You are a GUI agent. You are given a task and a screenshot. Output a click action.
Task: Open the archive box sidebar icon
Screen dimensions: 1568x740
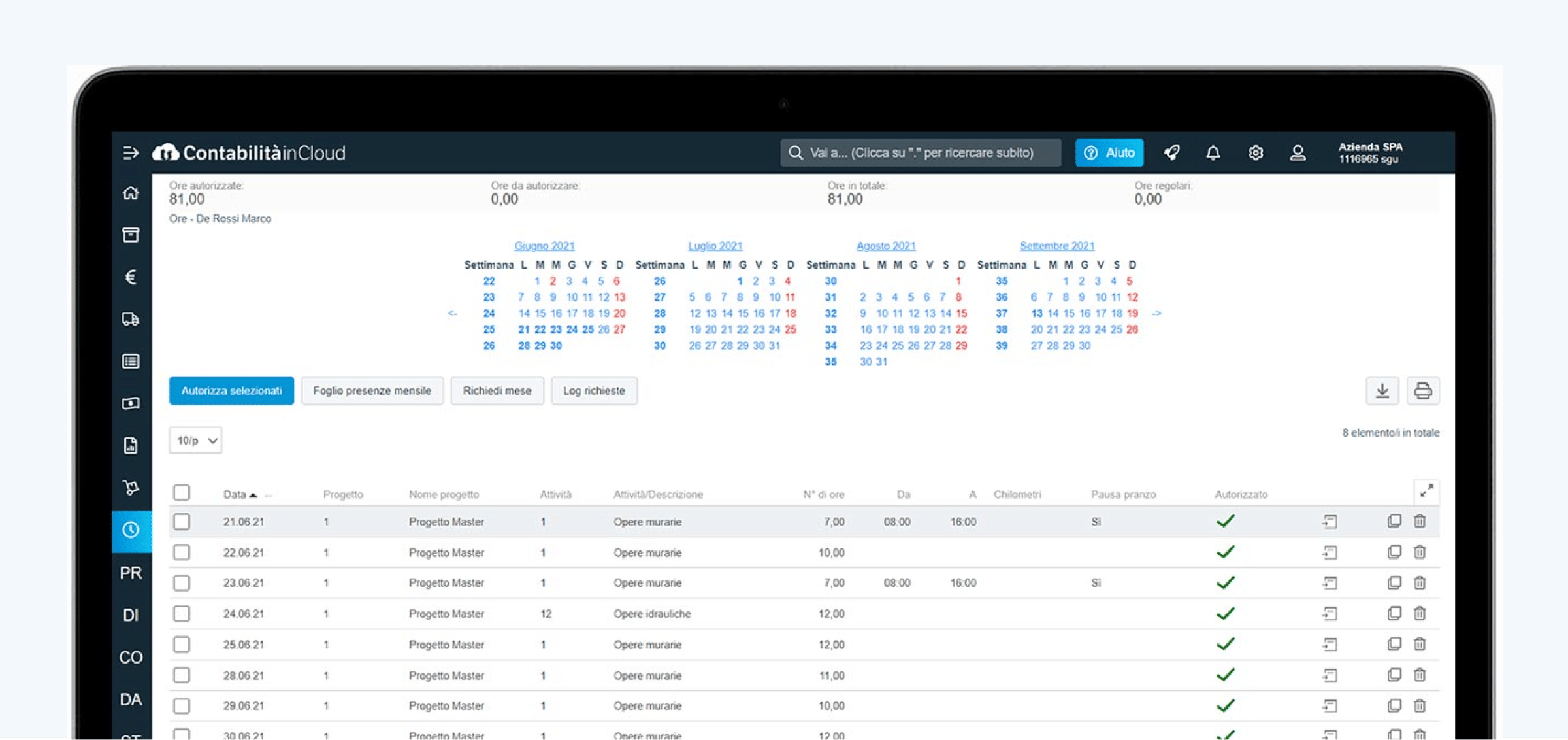coord(131,235)
